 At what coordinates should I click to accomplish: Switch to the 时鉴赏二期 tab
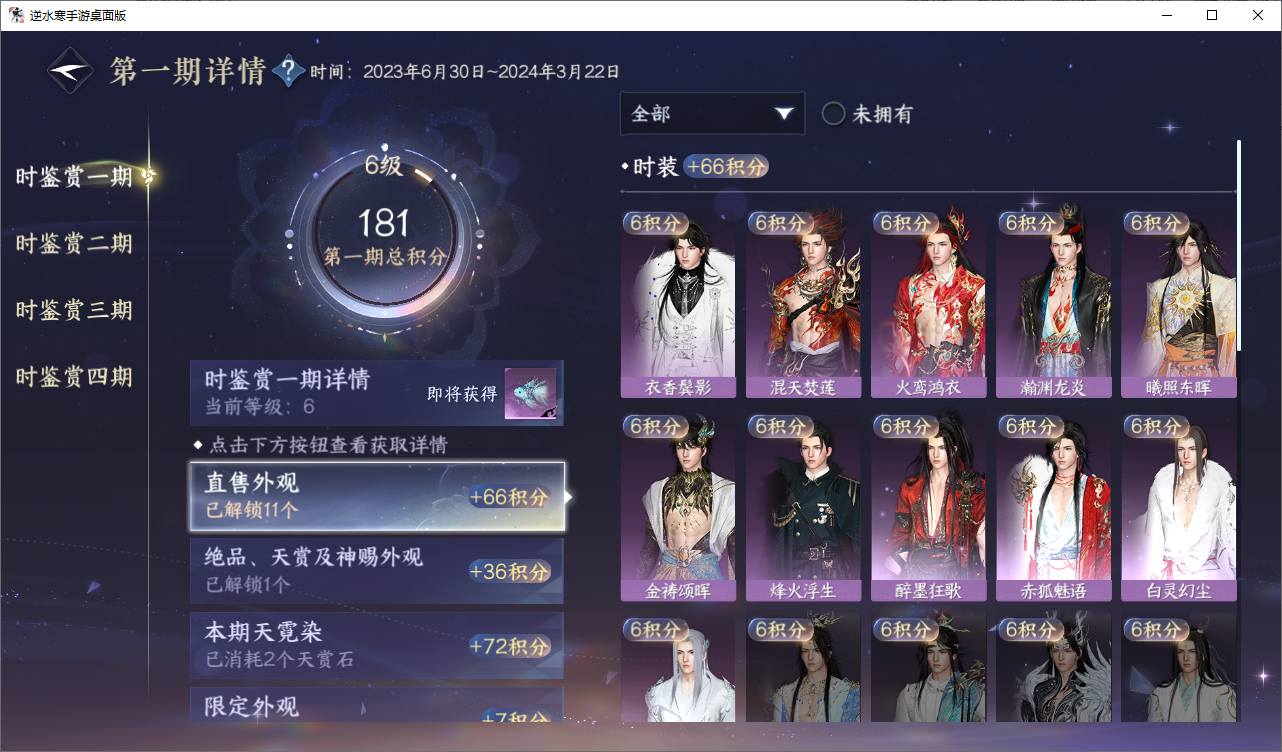click(74, 244)
